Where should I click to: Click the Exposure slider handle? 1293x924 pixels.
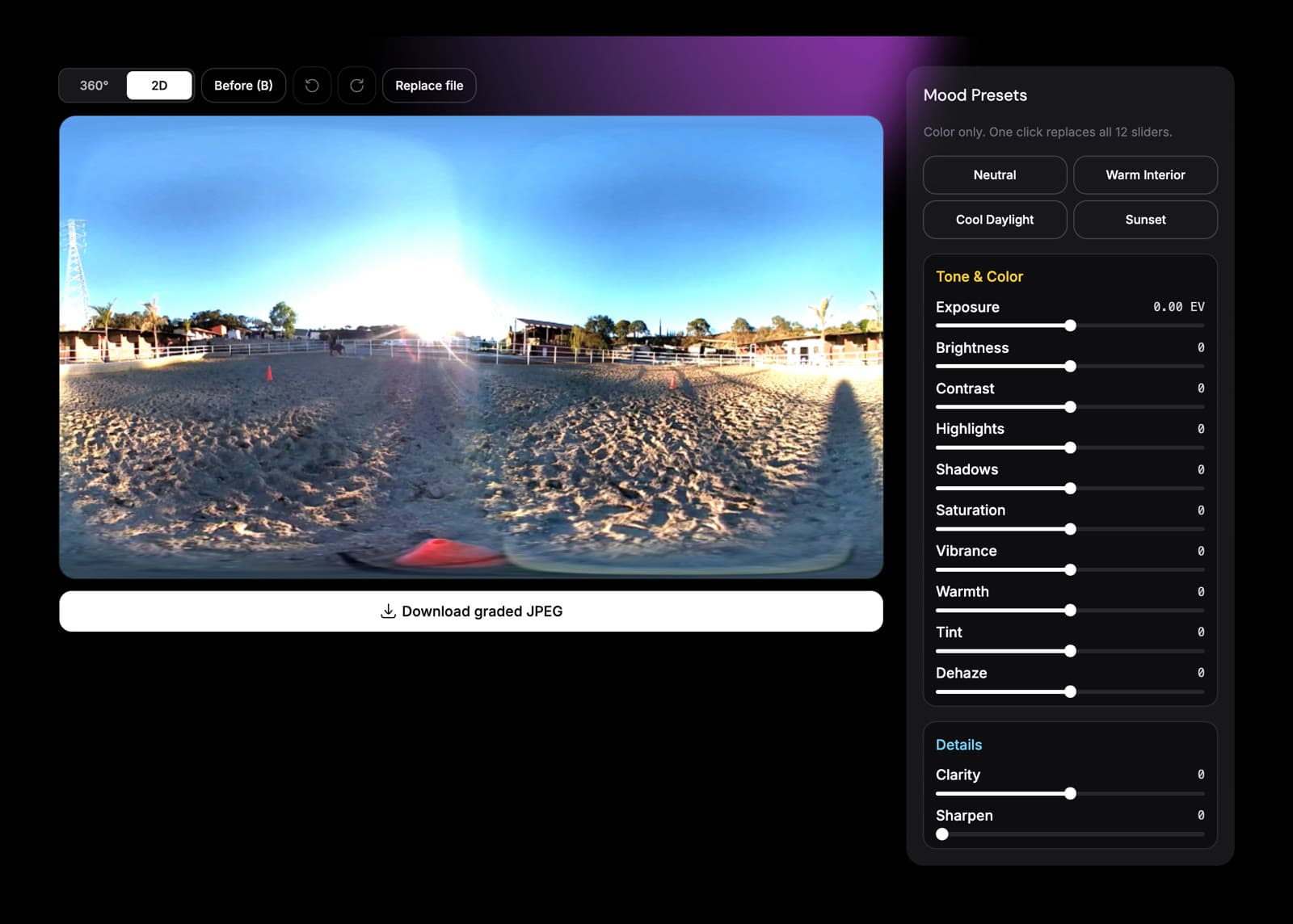(1070, 325)
